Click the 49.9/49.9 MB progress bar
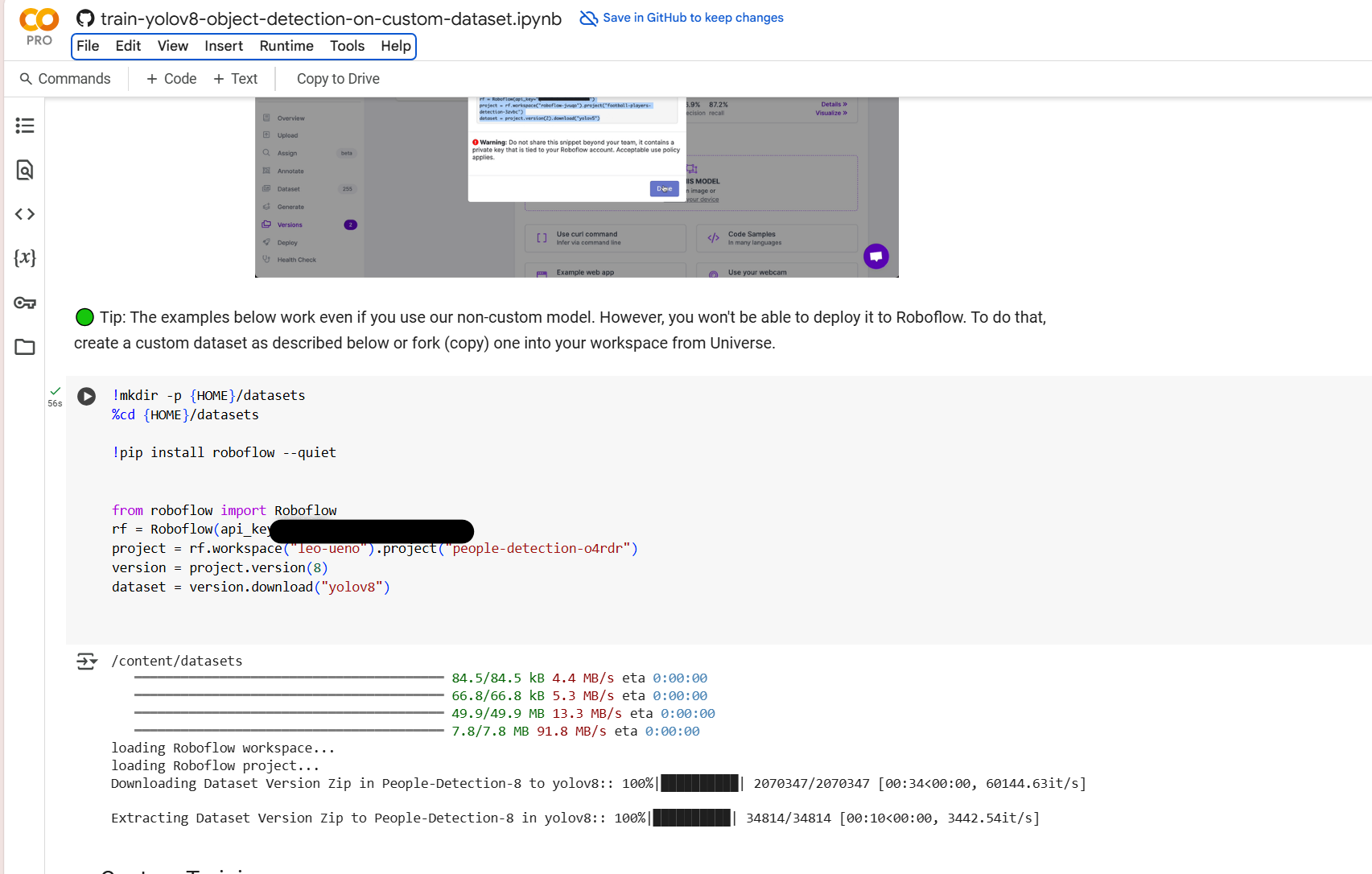 (289, 714)
